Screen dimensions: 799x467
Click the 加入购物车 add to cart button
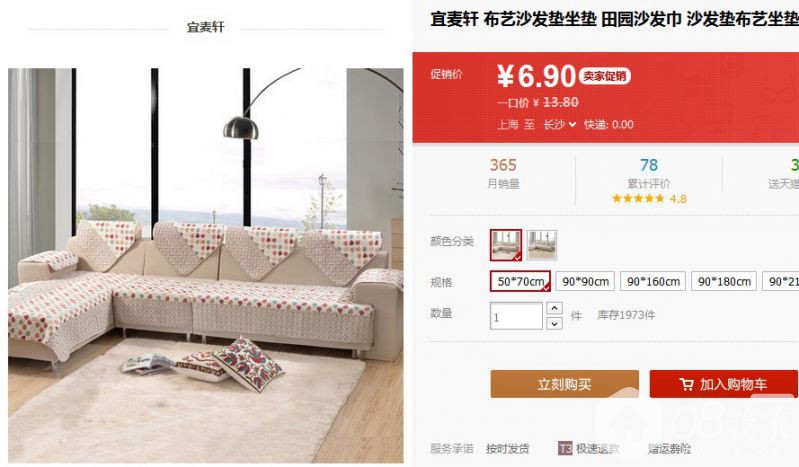(724, 384)
